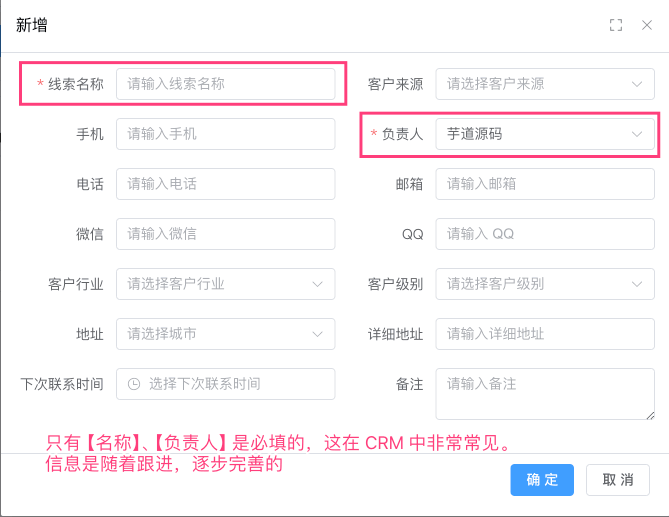Toggle fullscreen mode for the dialog

coord(616,25)
